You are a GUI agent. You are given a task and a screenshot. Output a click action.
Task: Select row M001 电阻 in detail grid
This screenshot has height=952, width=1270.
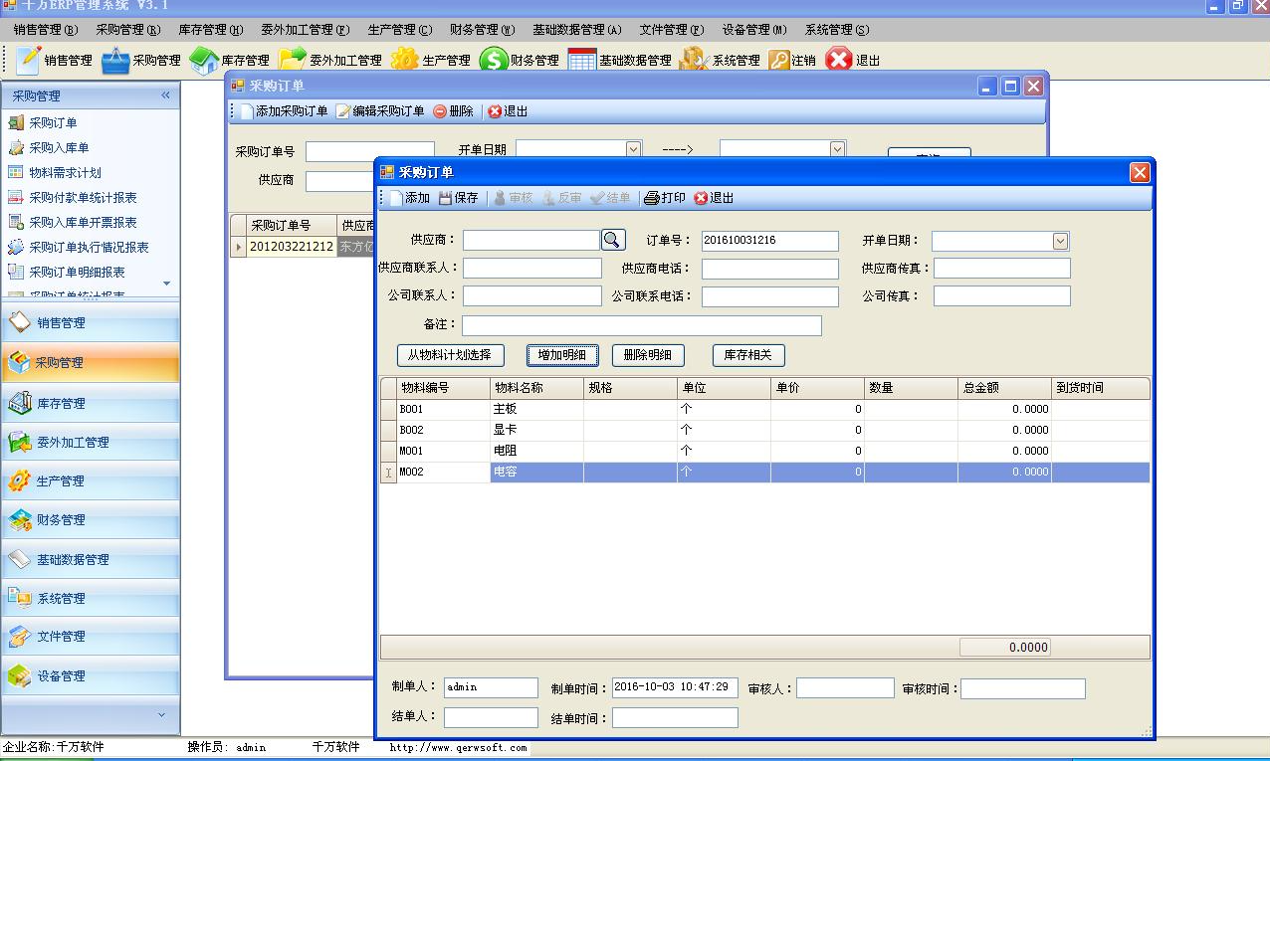pyautogui.click(x=764, y=451)
